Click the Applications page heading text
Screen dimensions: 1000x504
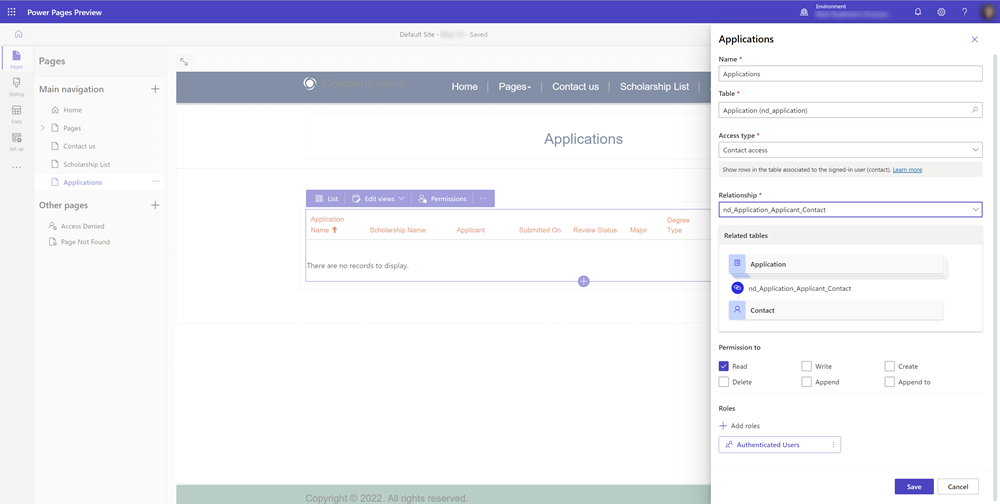click(x=583, y=138)
